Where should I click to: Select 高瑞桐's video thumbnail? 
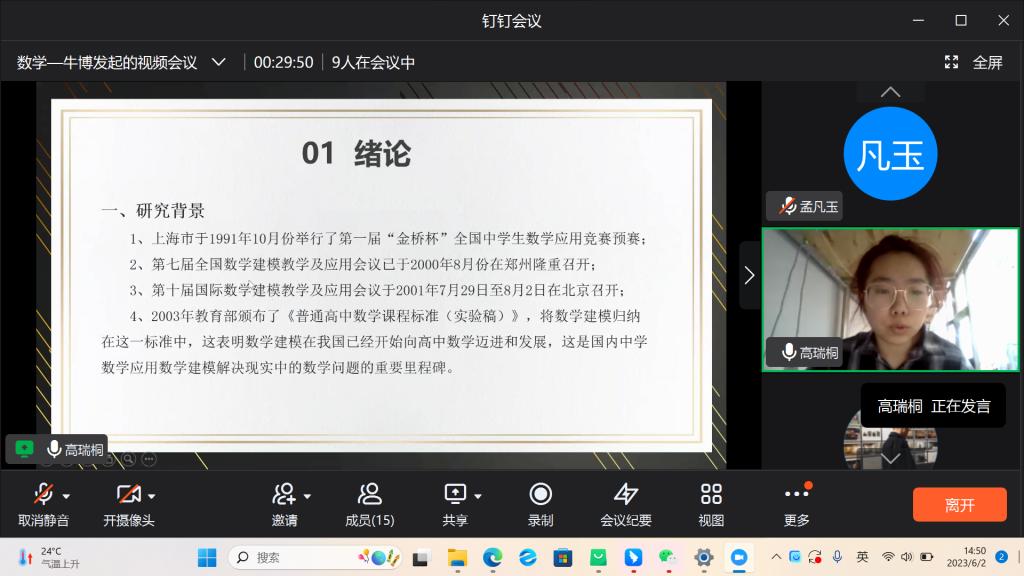tap(890, 299)
